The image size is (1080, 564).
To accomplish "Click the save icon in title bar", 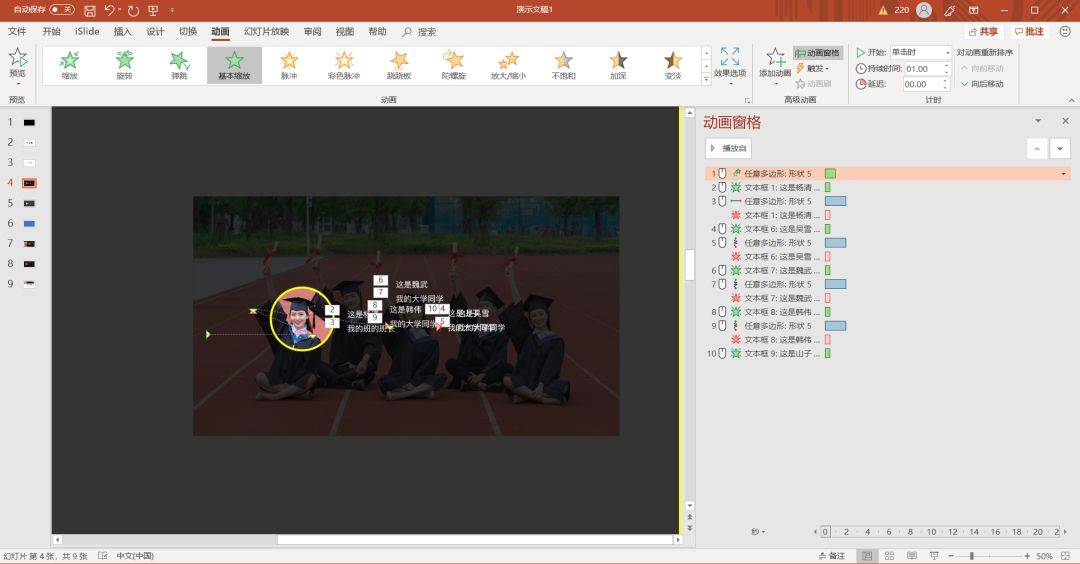I will point(90,10).
